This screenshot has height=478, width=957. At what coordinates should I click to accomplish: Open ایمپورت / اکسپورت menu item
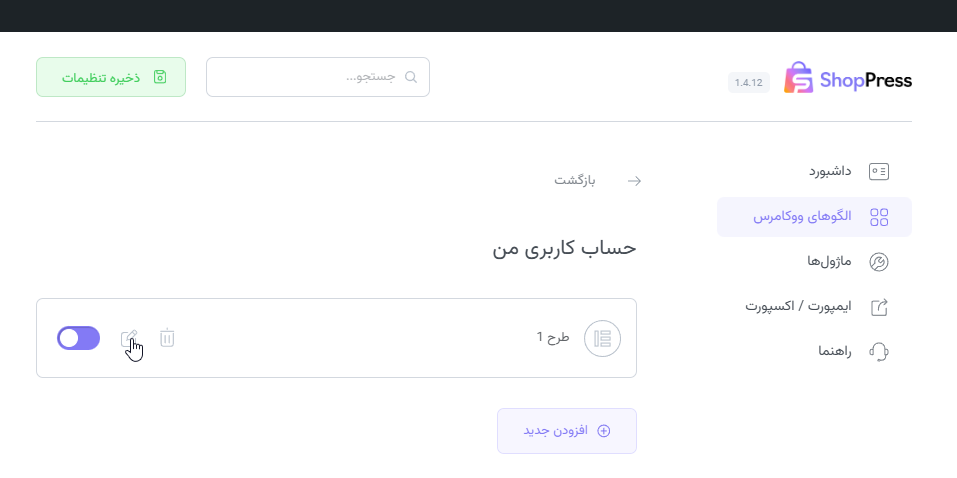tap(798, 306)
